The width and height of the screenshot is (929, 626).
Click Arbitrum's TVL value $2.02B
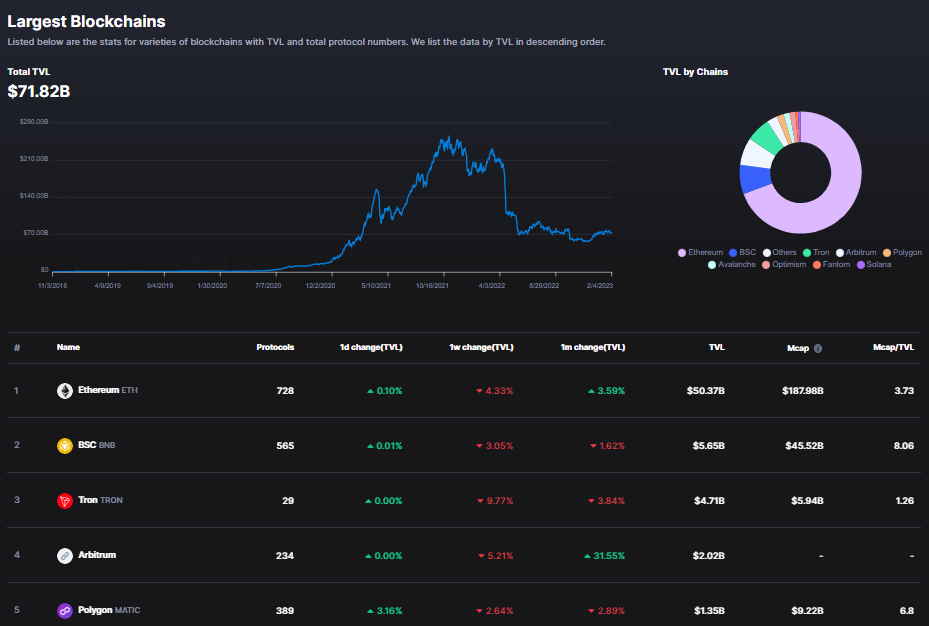(709, 556)
